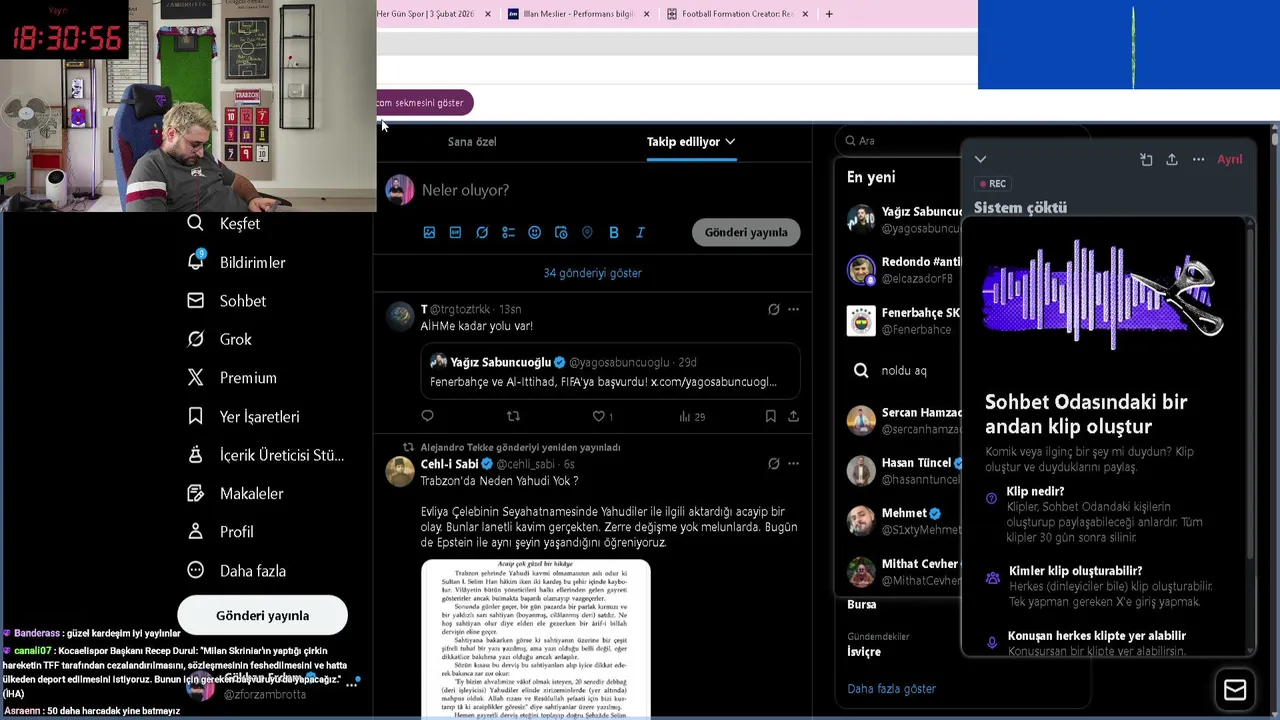Collapse the Spaces panel chevron
Screen dimensions: 1280x720
980,159
